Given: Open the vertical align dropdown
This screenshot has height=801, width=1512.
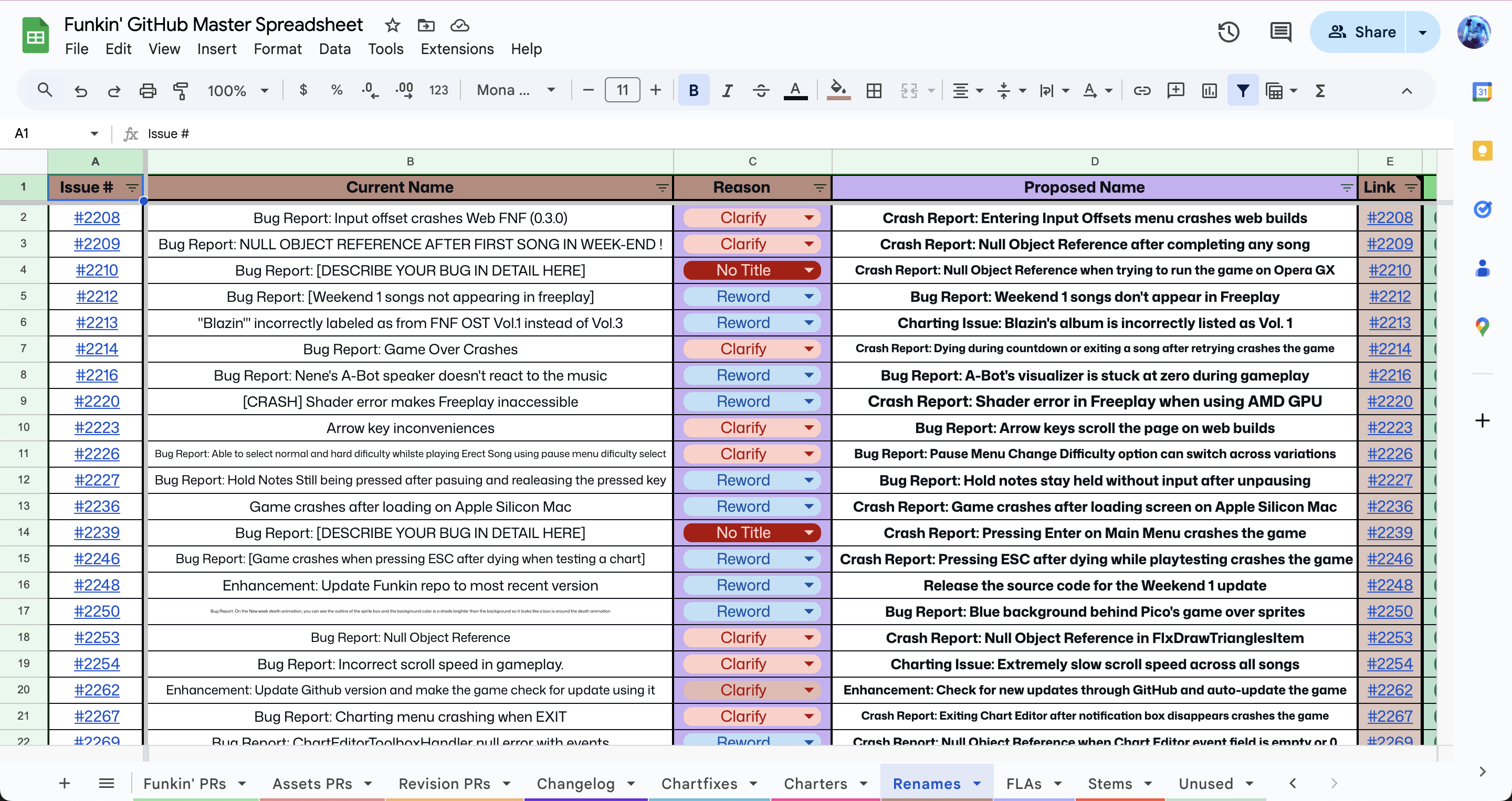Looking at the screenshot, I should (1011, 90).
